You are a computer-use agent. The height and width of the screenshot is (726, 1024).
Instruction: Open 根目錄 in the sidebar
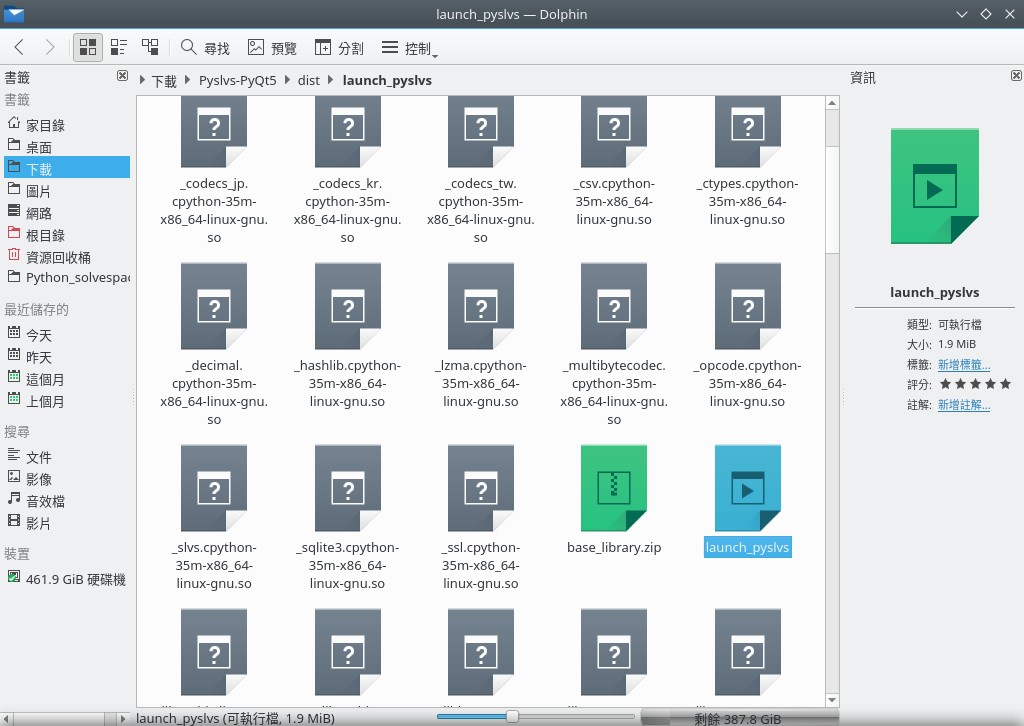pos(67,235)
